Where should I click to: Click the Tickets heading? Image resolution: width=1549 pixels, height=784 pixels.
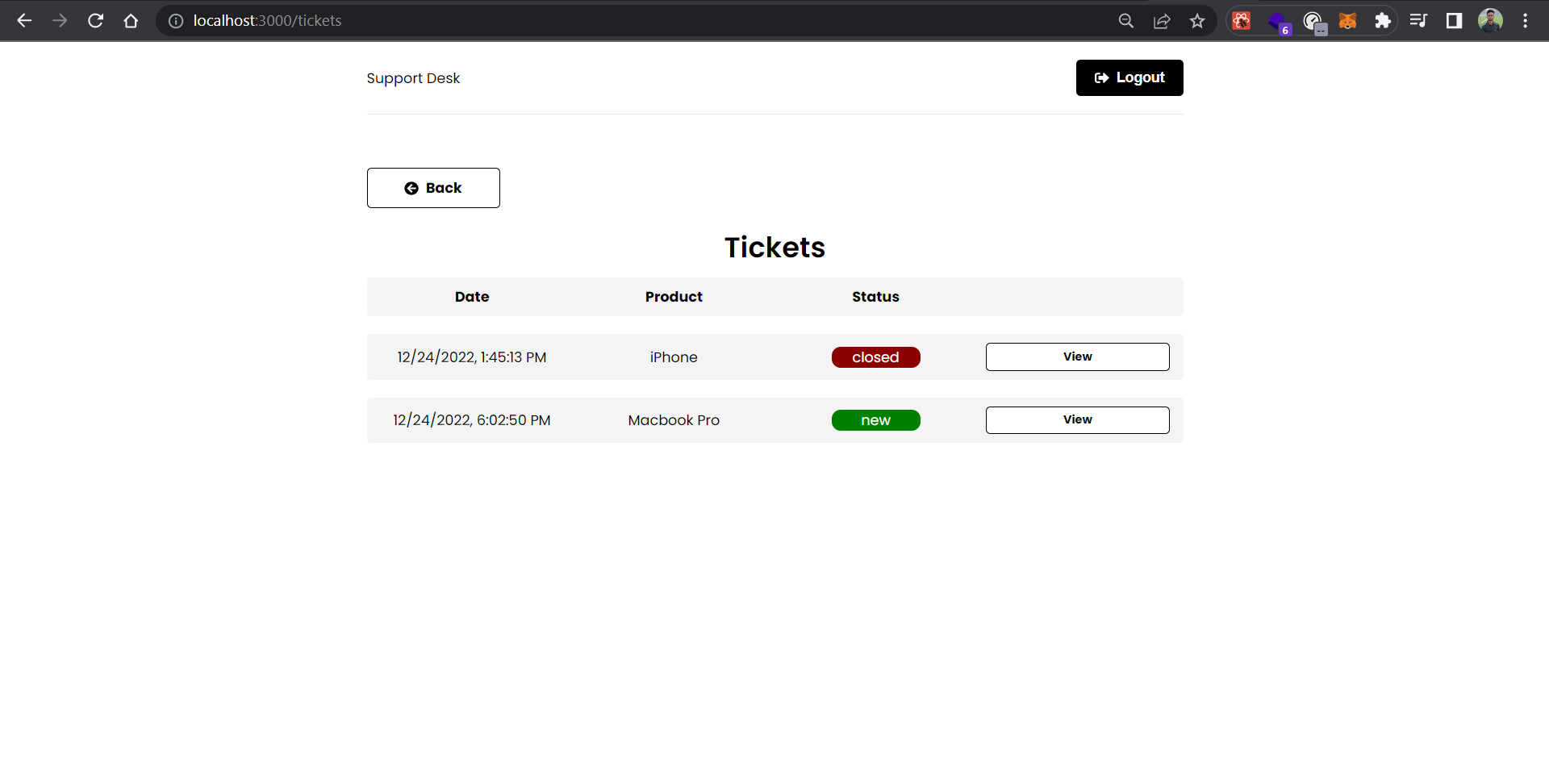coord(774,247)
